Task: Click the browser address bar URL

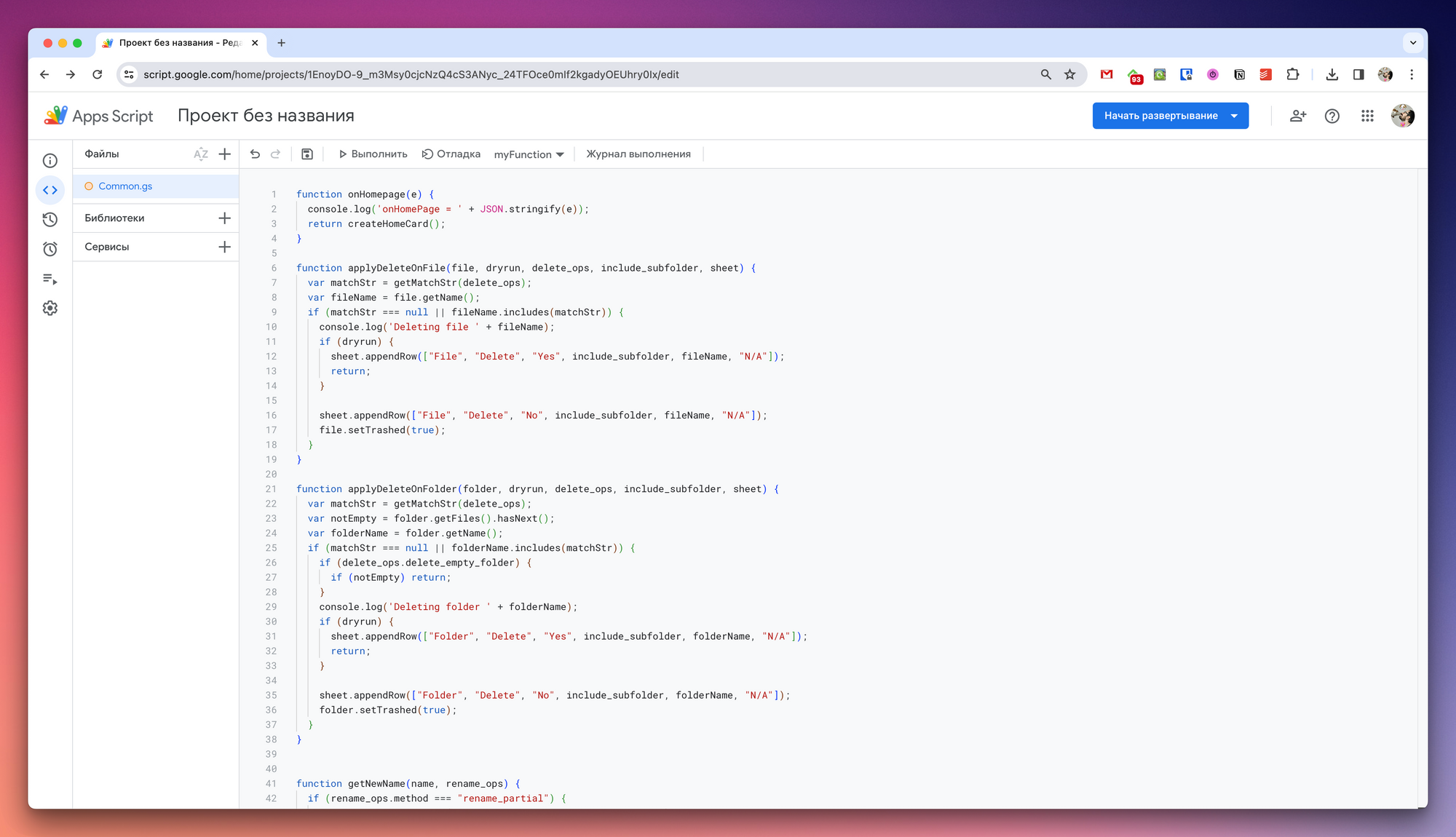Action: pyautogui.click(x=411, y=74)
